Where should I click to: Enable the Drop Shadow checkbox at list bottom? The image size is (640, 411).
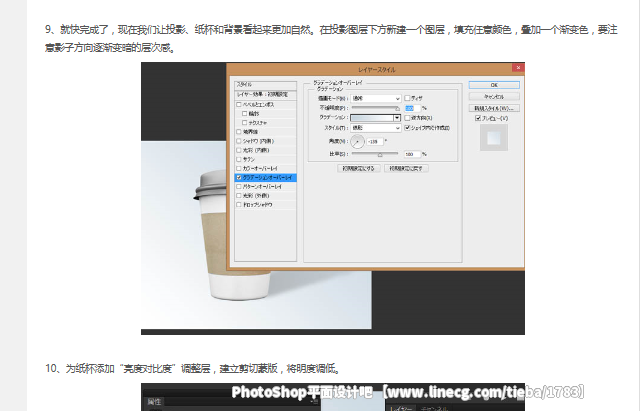click(237, 203)
